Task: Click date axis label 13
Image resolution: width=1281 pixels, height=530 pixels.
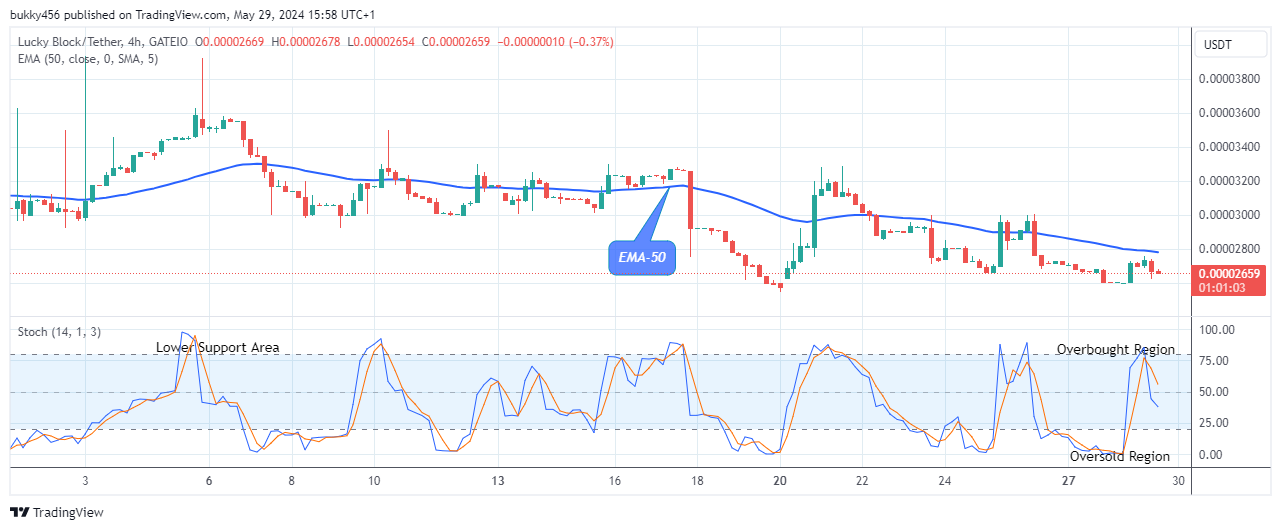Action: click(x=497, y=481)
